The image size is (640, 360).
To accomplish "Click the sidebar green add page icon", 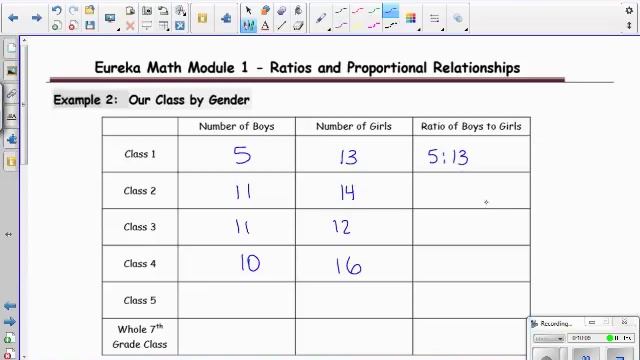I will [9, 338].
